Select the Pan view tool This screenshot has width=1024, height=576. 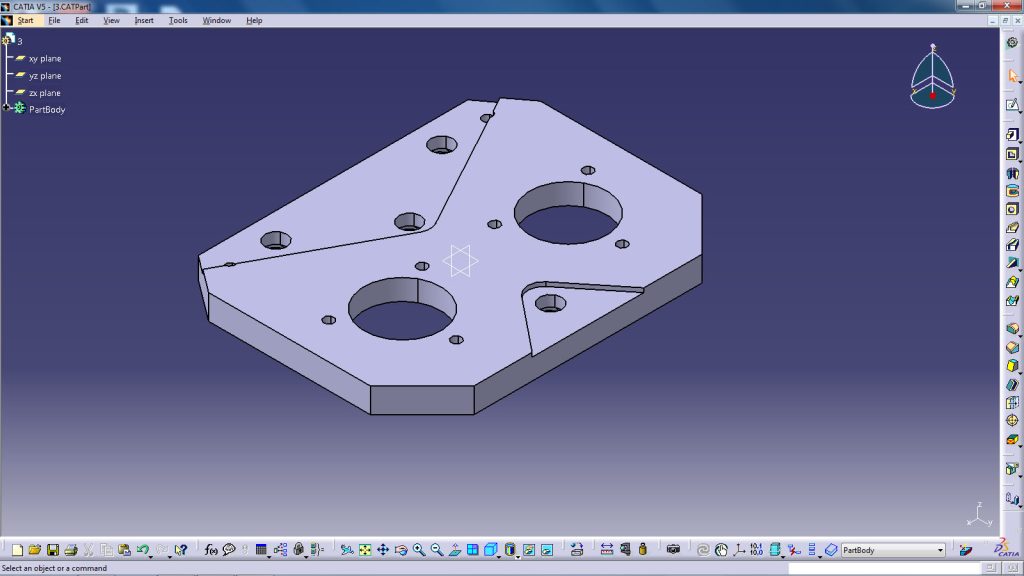[383, 550]
